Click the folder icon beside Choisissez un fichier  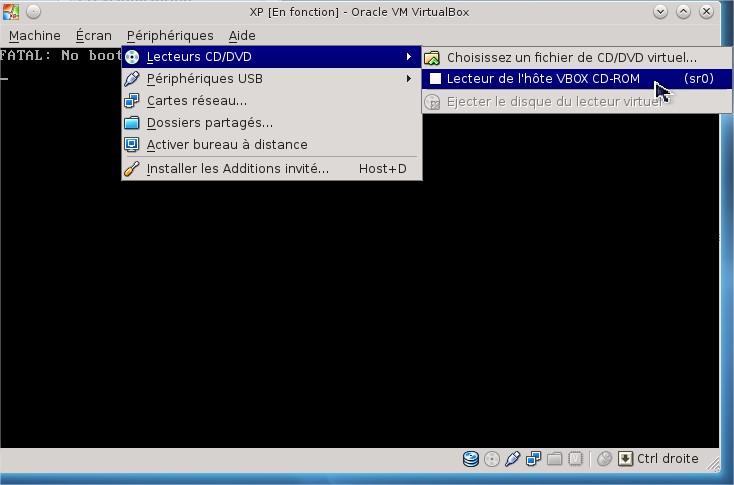click(x=432, y=58)
